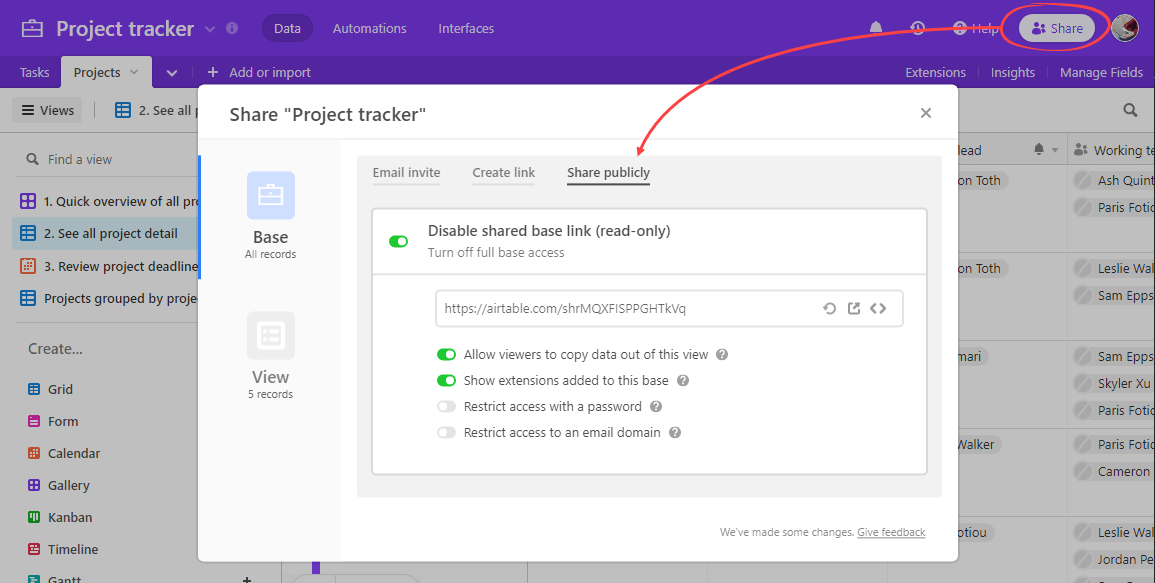Open base history via the clock icon
This screenshot has height=583, width=1155.
pos(917,28)
